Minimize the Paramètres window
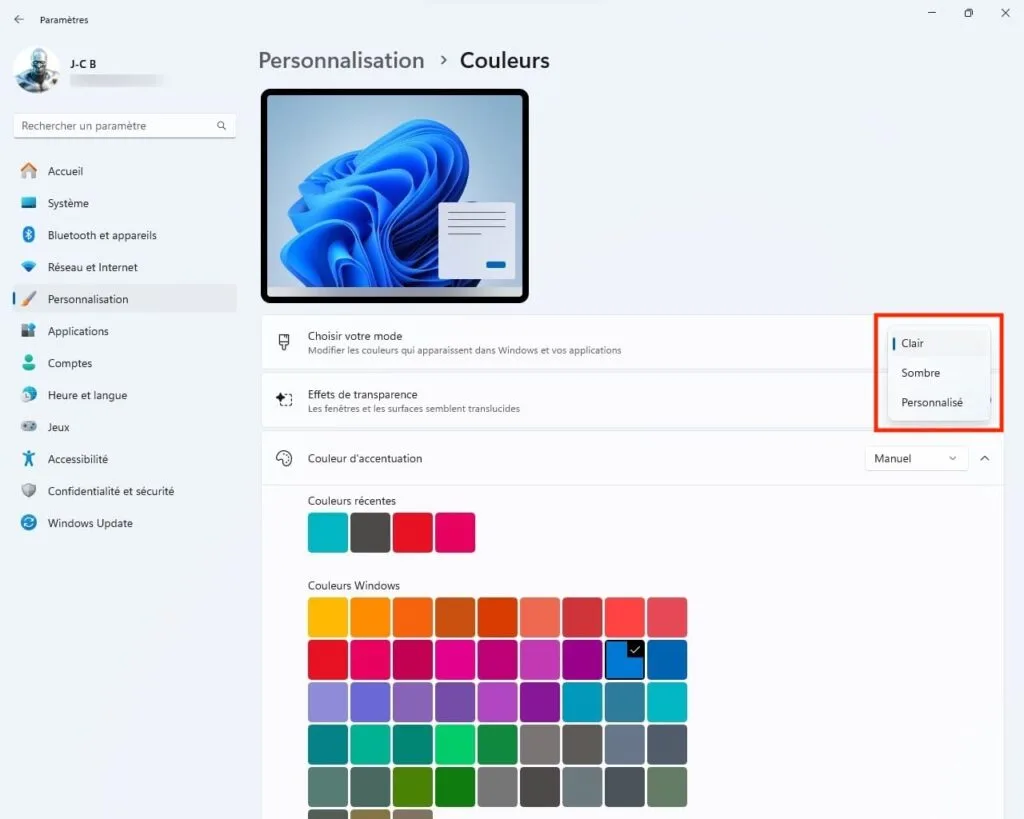Viewport: 1024px width, 819px height. pyautogui.click(x=932, y=13)
